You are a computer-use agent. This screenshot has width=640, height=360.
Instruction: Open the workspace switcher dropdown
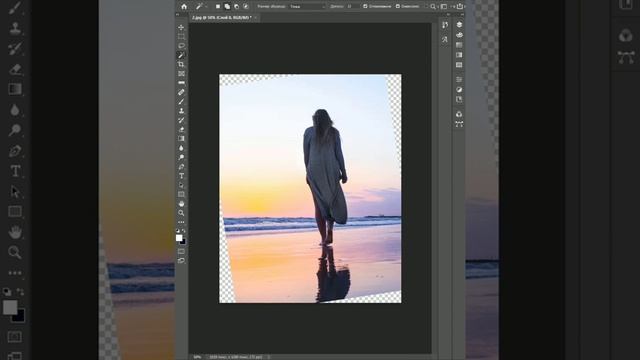pos(445,7)
